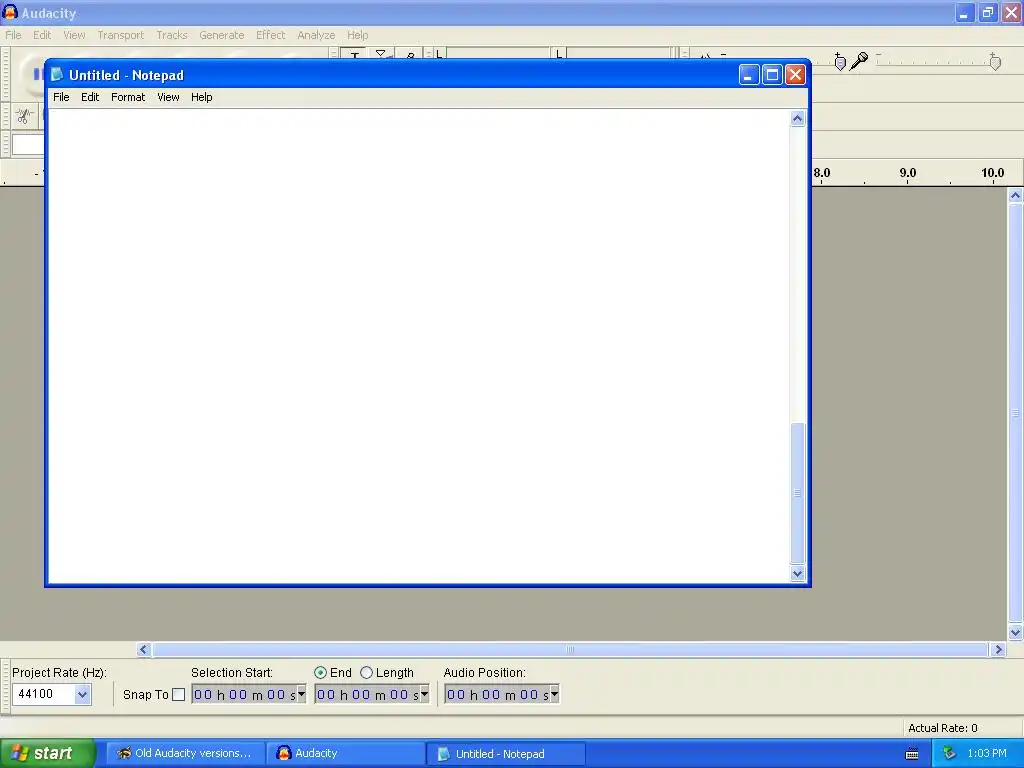Open End time format dropdown arrow
This screenshot has width=1024, height=768.
[x=424, y=694]
